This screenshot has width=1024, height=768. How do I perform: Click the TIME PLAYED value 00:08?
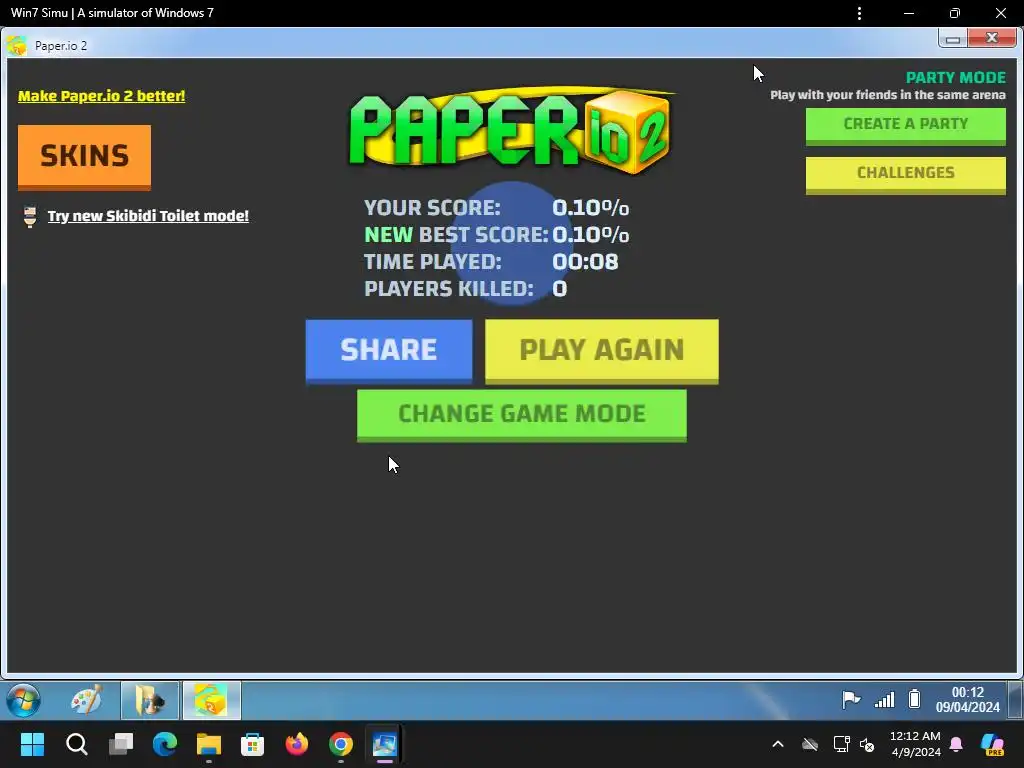coord(585,262)
